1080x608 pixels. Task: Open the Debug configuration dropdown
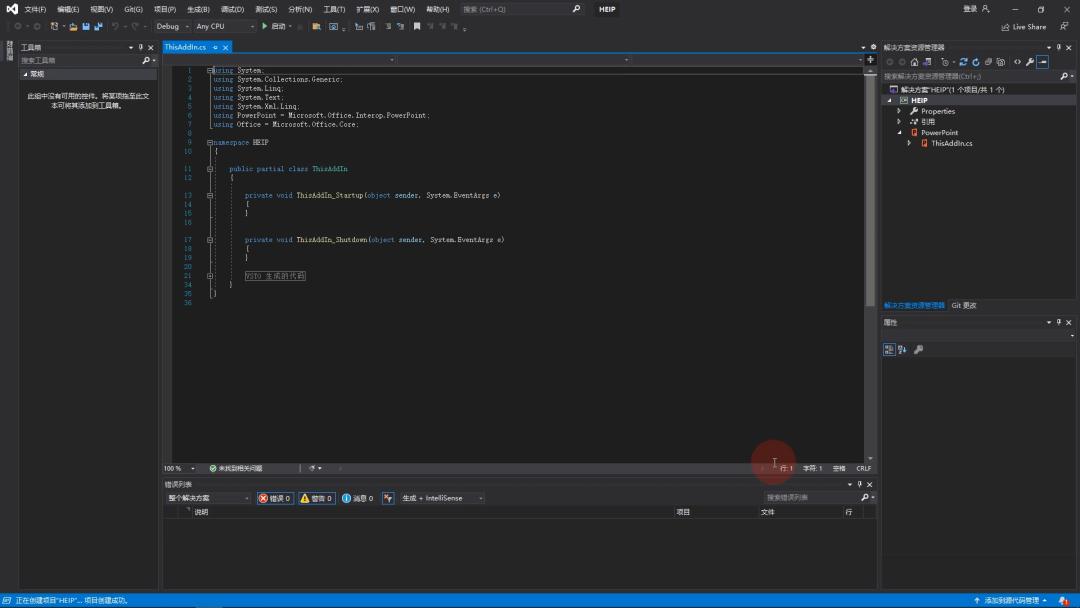pyautogui.click(x=171, y=26)
